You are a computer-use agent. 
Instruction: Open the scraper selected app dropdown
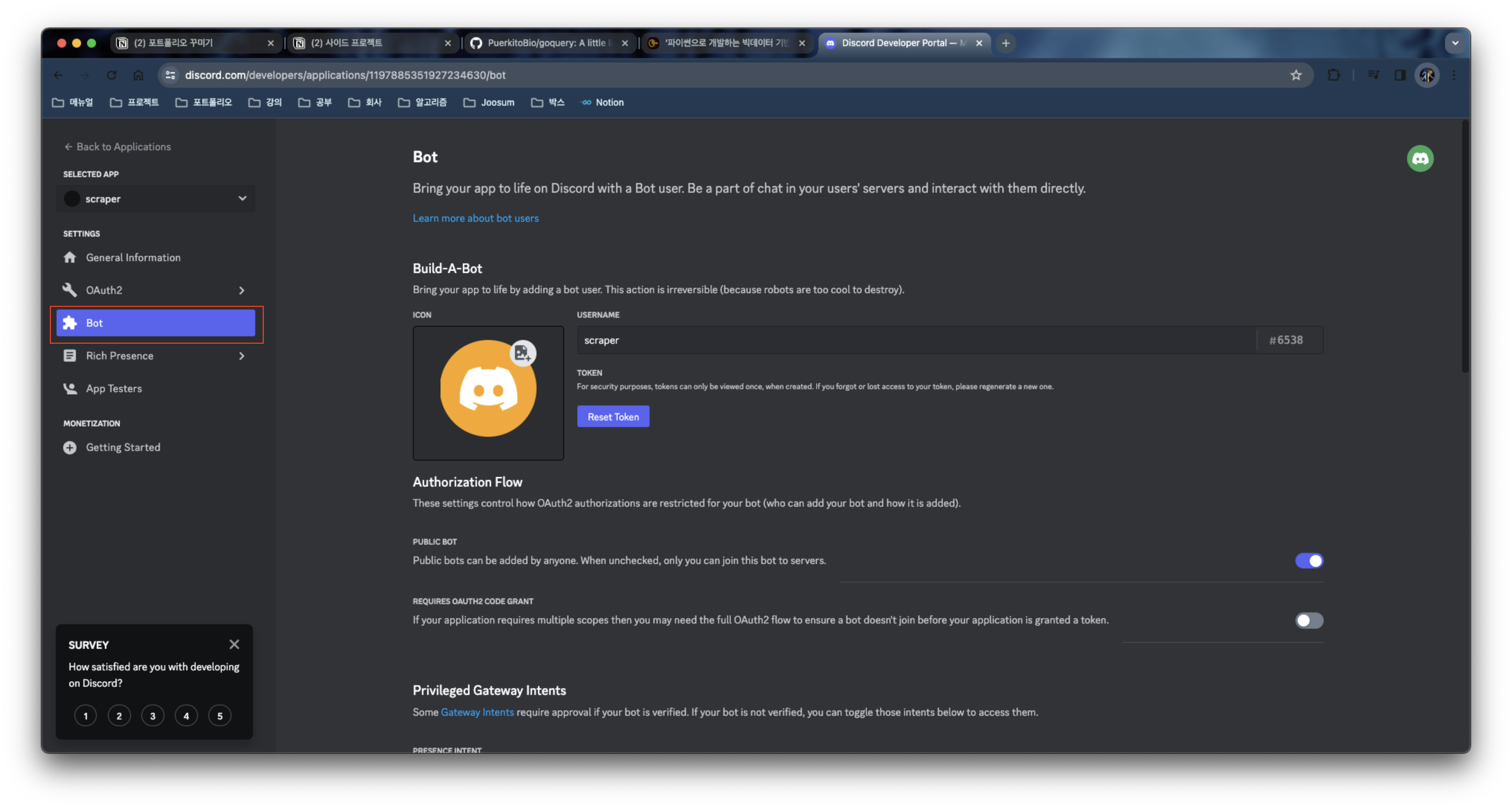coord(156,199)
